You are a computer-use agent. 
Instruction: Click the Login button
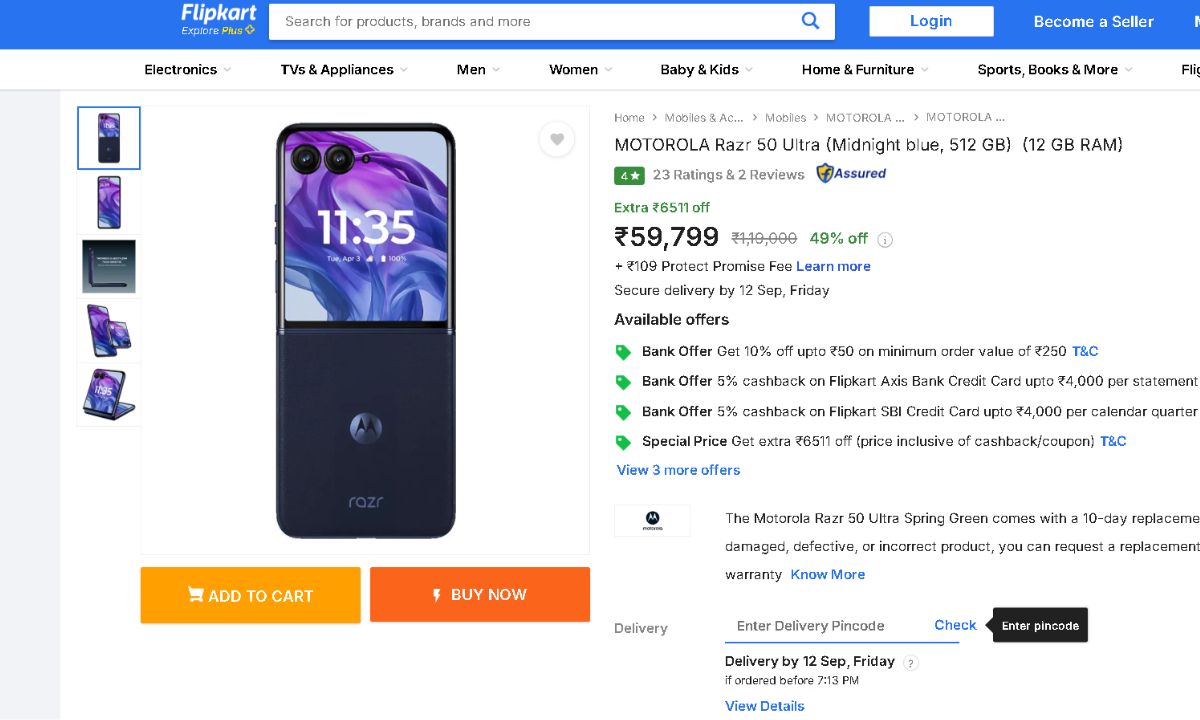(x=931, y=21)
